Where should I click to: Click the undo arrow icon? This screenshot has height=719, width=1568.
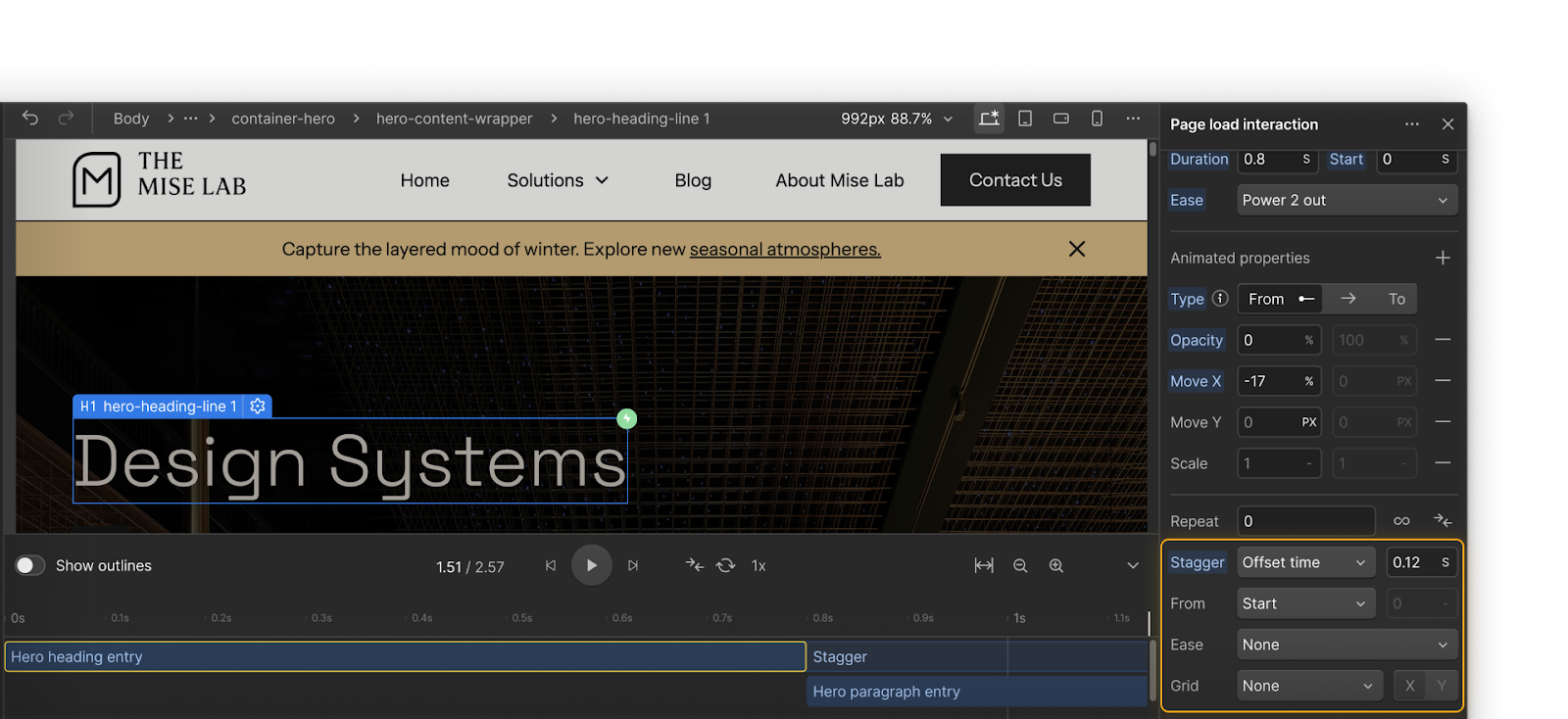[30, 118]
